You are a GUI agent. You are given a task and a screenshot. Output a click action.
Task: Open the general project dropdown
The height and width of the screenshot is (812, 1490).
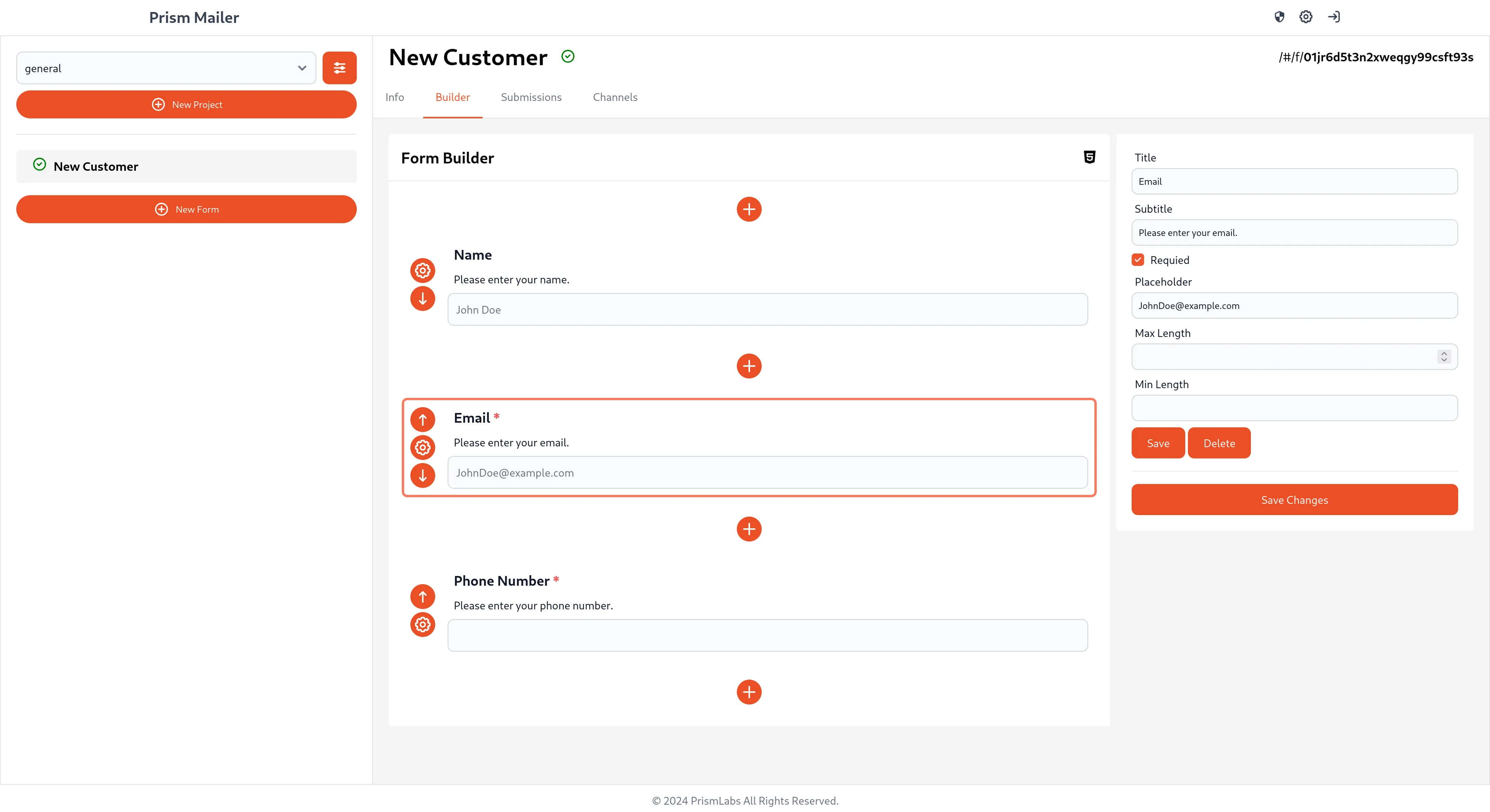166,68
